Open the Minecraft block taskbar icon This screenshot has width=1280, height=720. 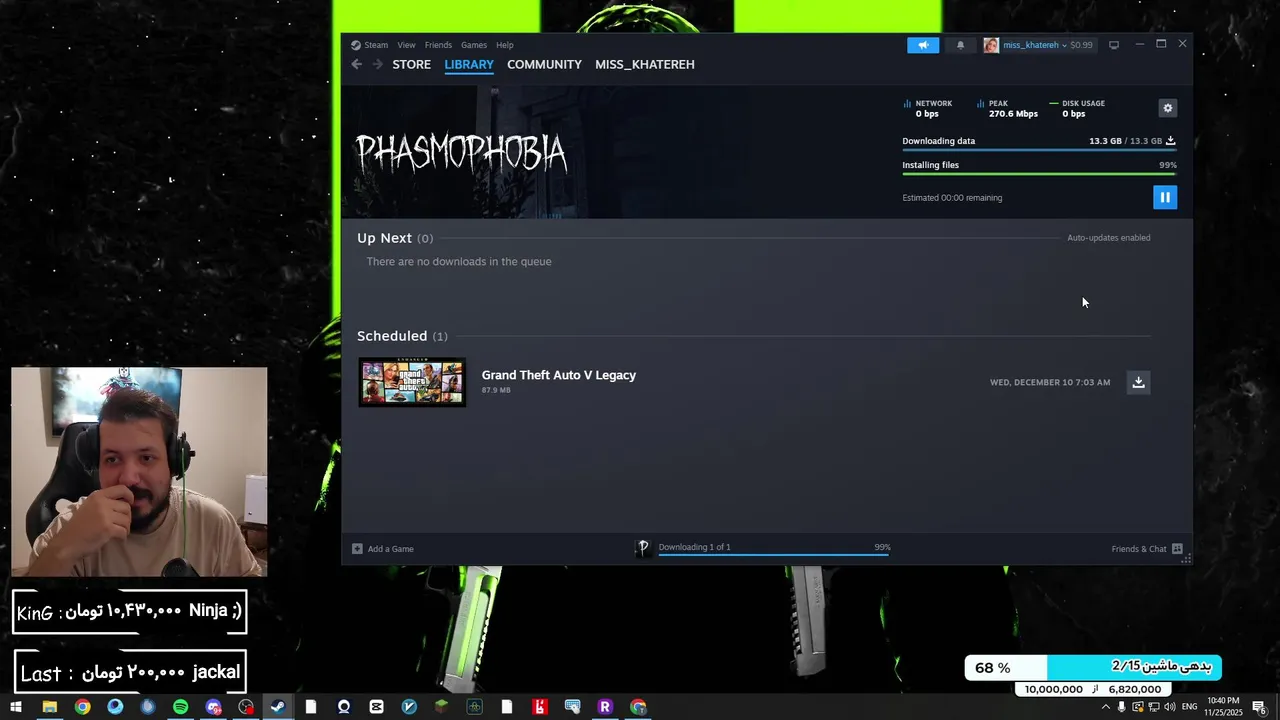pyautogui.click(x=441, y=707)
